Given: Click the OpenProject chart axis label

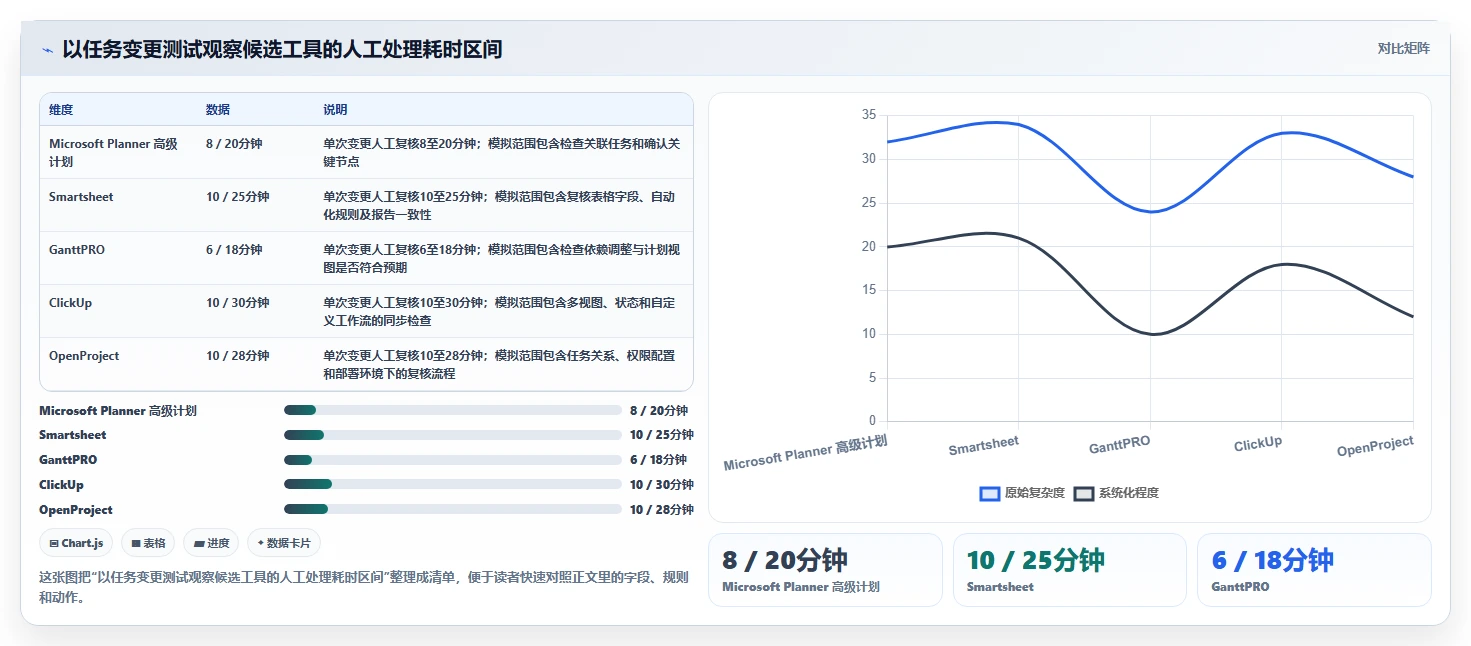Looking at the screenshot, I should [1376, 446].
